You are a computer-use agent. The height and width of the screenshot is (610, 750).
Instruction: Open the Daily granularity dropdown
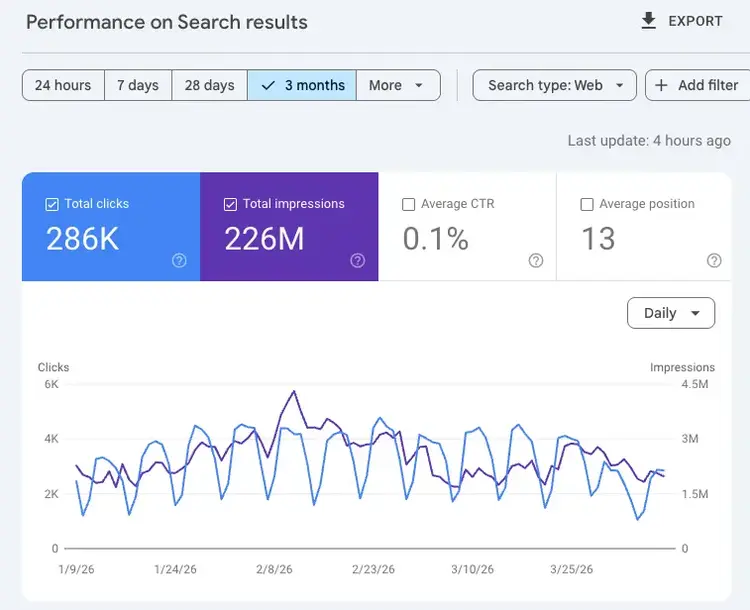pyautogui.click(x=671, y=313)
